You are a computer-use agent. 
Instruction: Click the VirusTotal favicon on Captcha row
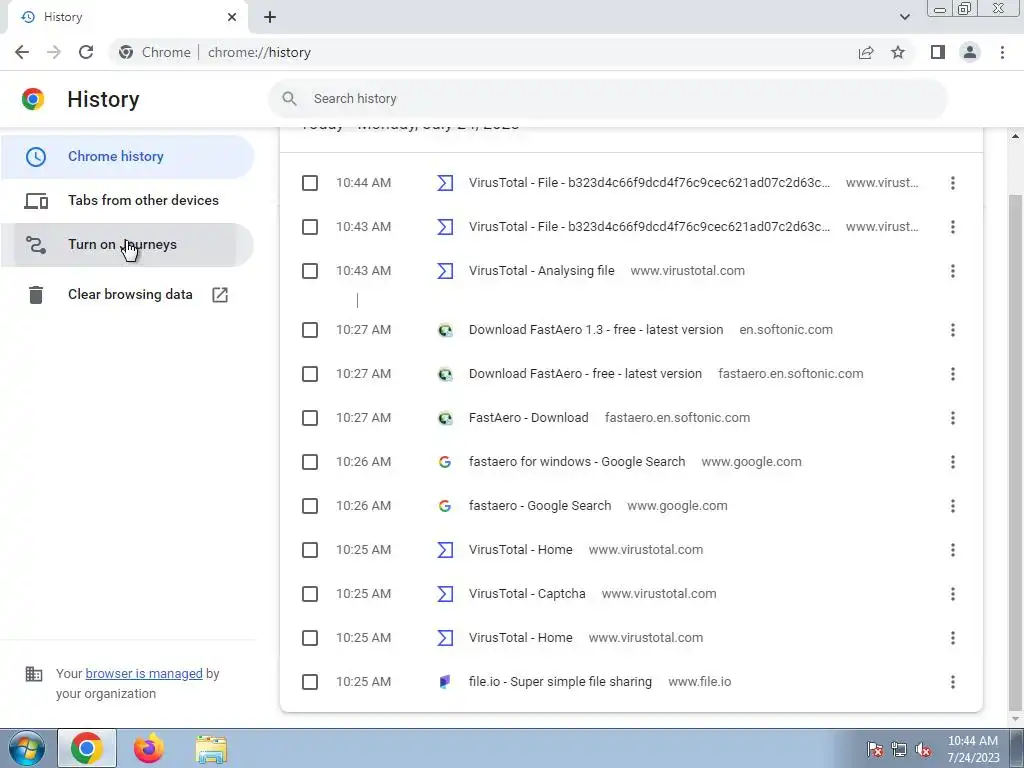coord(445,594)
